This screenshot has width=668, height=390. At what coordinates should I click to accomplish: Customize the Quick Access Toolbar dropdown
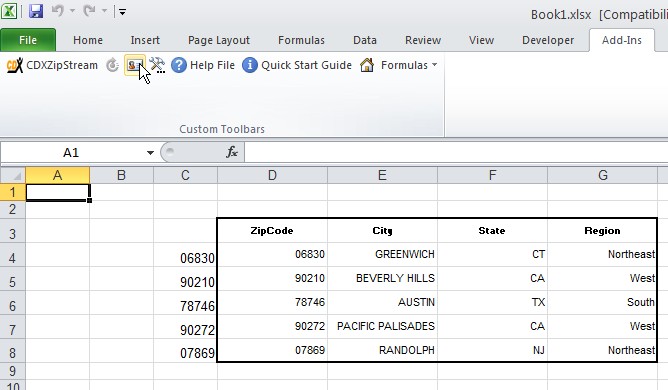click(122, 12)
